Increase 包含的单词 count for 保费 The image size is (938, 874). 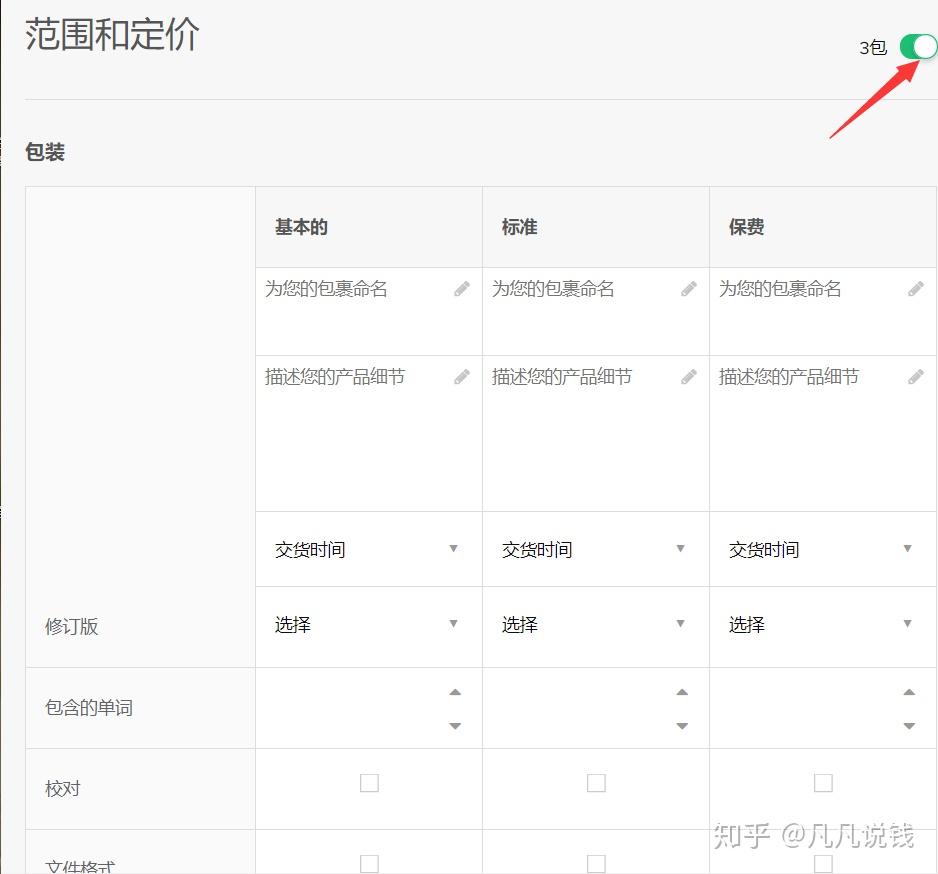[x=909, y=692]
